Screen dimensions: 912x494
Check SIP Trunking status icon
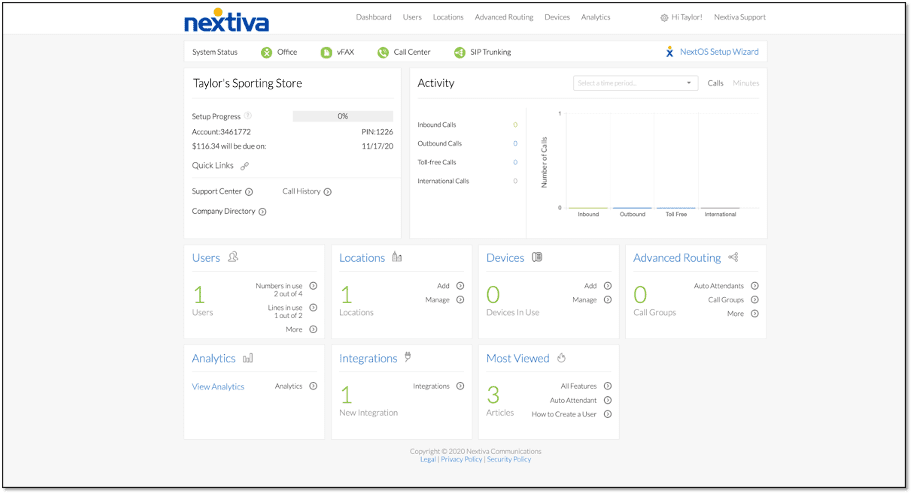click(x=459, y=52)
